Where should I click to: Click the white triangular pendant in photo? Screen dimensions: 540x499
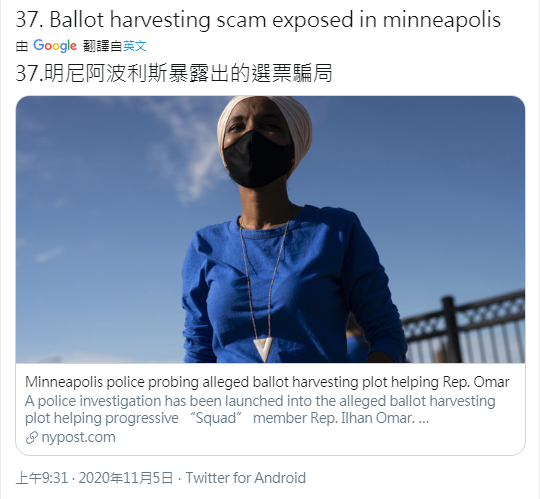263,349
